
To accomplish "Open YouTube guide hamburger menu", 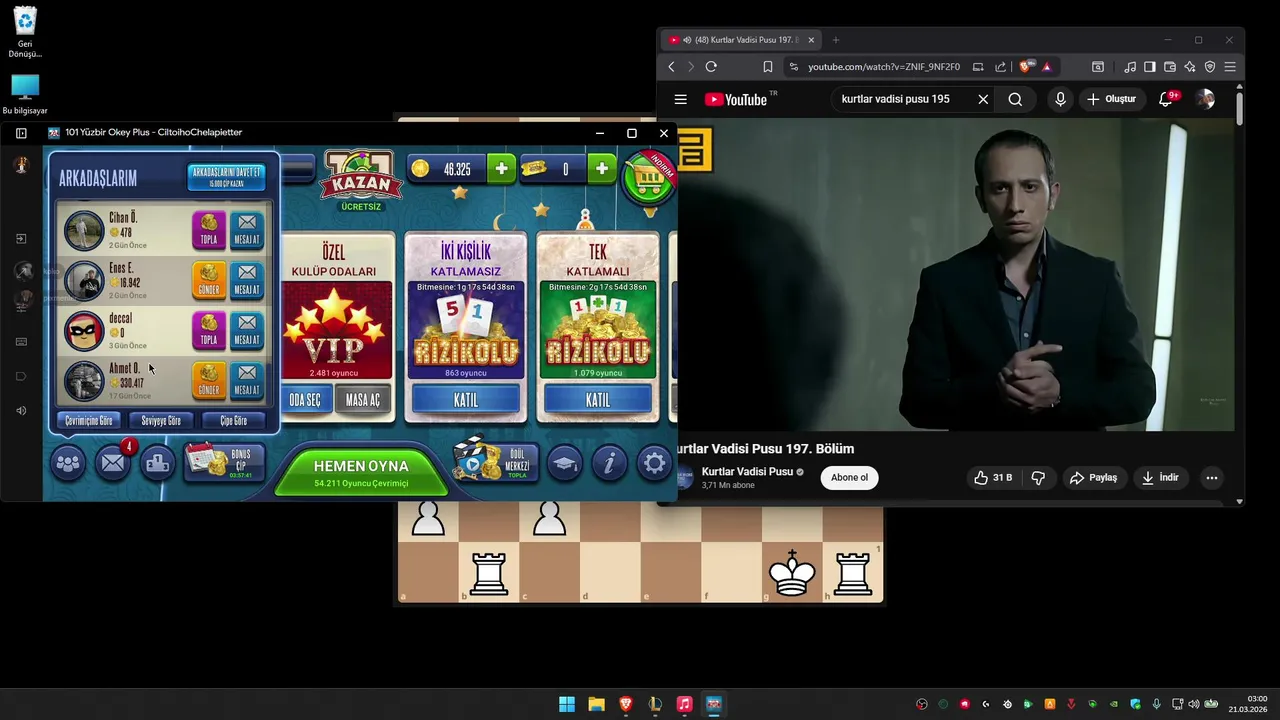I will point(681,99).
